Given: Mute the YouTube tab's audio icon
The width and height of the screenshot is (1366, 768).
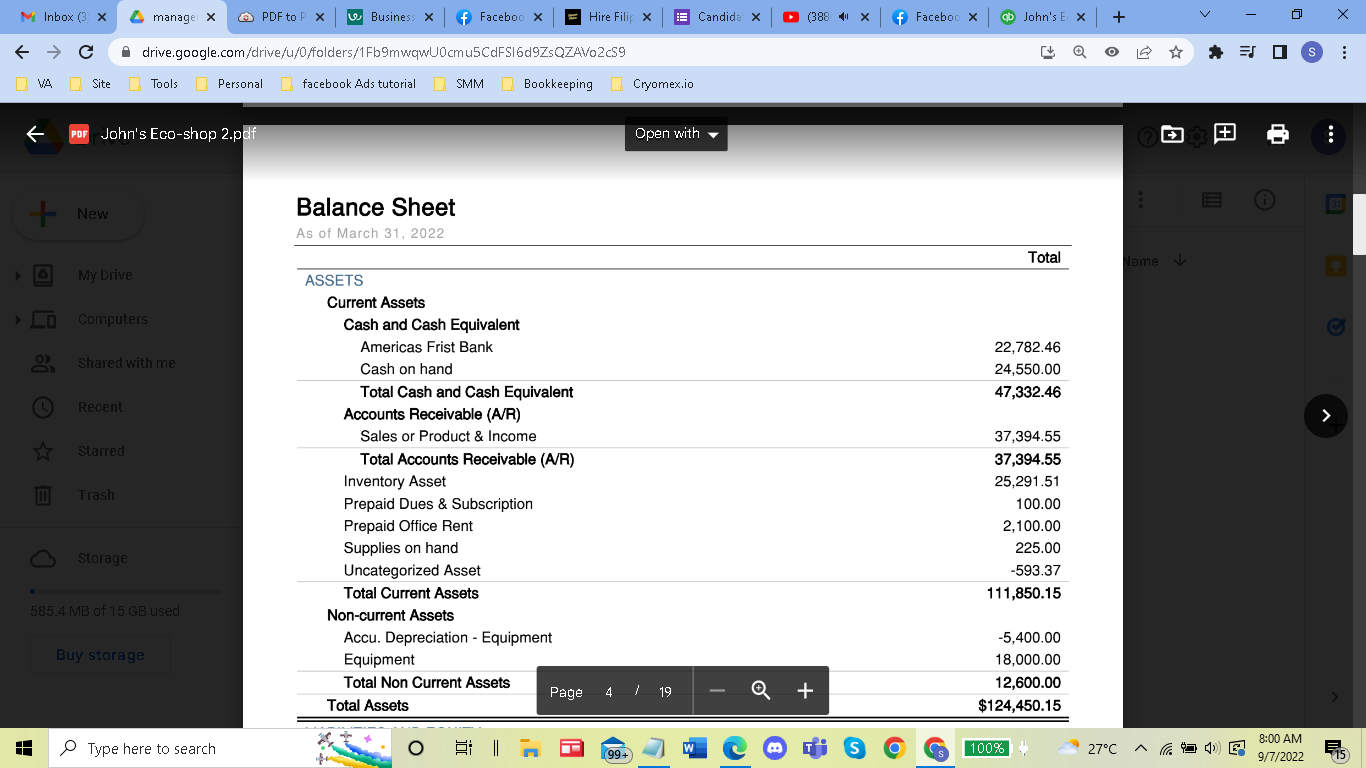Looking at the screenshot, I should pos(843,17).
